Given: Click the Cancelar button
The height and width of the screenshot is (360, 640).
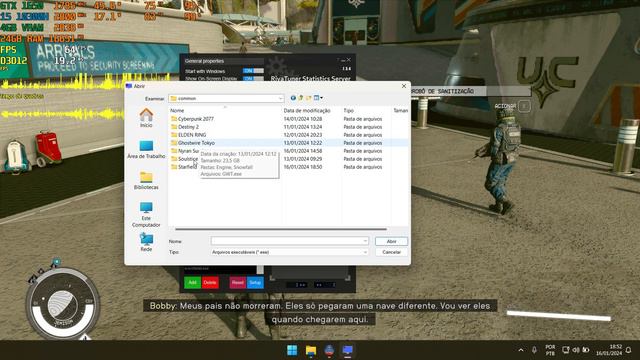Looking at the screenshot, I should point(391,252).
